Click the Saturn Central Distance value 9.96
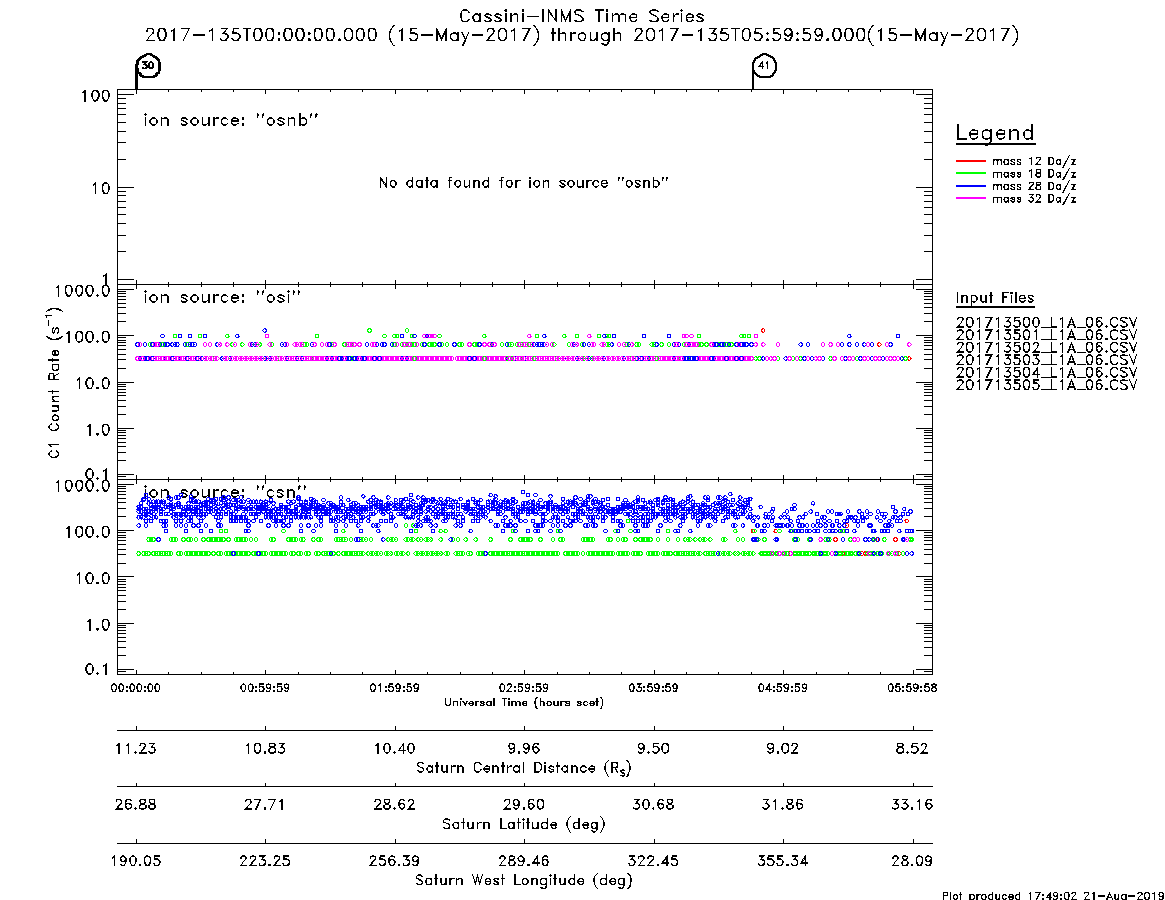Screen dimensions: 1165x900 tap(524, 748)
